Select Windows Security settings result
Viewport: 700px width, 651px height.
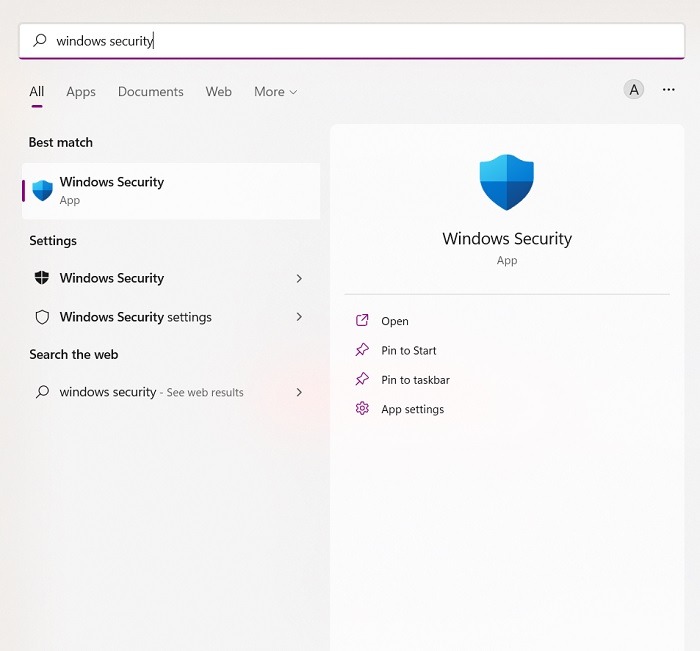point(169,317)
